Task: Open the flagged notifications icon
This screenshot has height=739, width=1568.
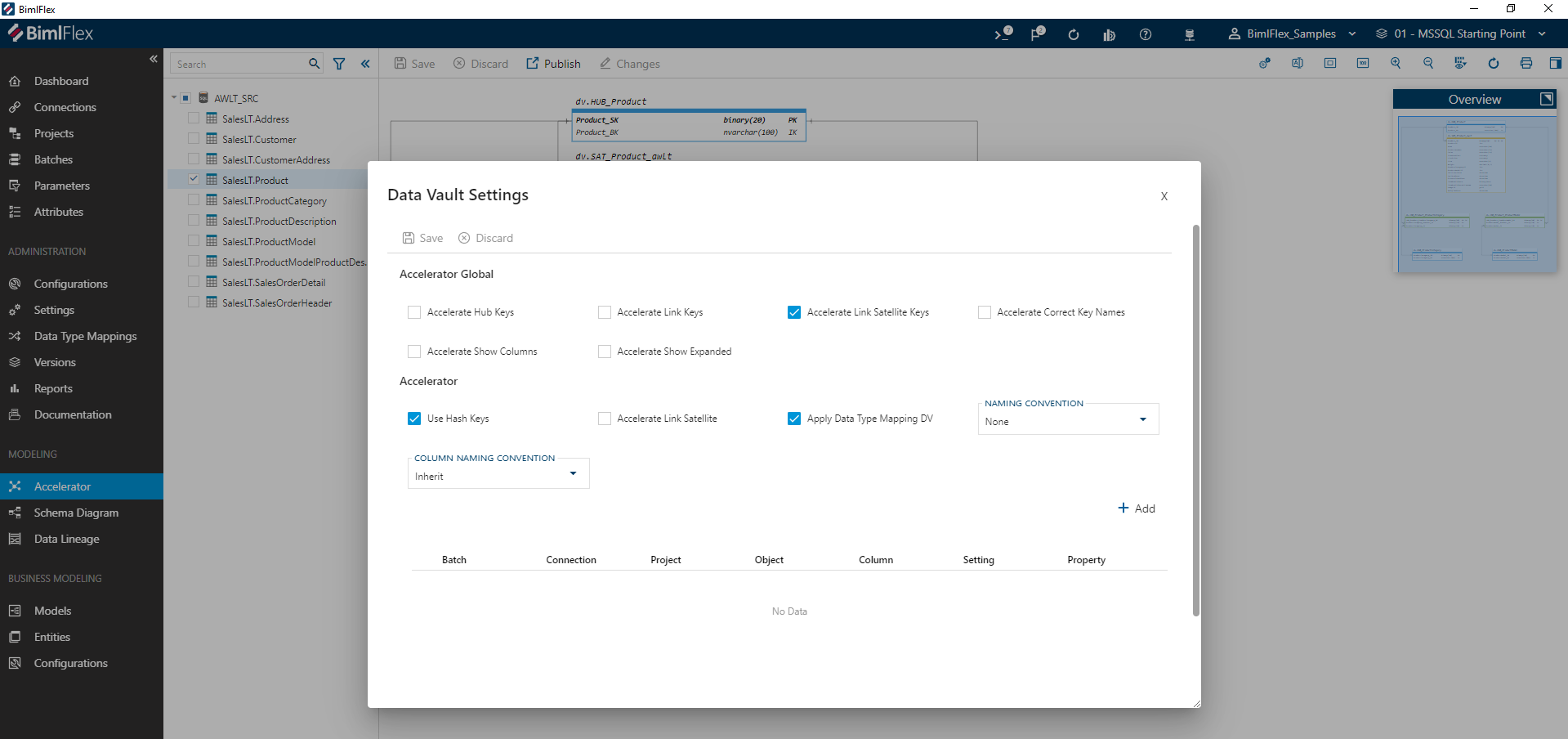Action: (1038, 34)
